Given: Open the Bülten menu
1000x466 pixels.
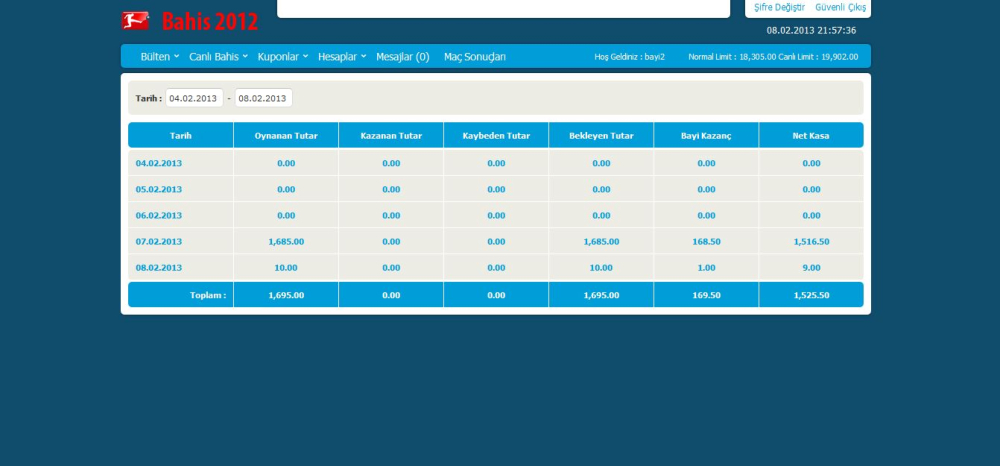Looking at the screenshot, I should click(x=155, y=57).
